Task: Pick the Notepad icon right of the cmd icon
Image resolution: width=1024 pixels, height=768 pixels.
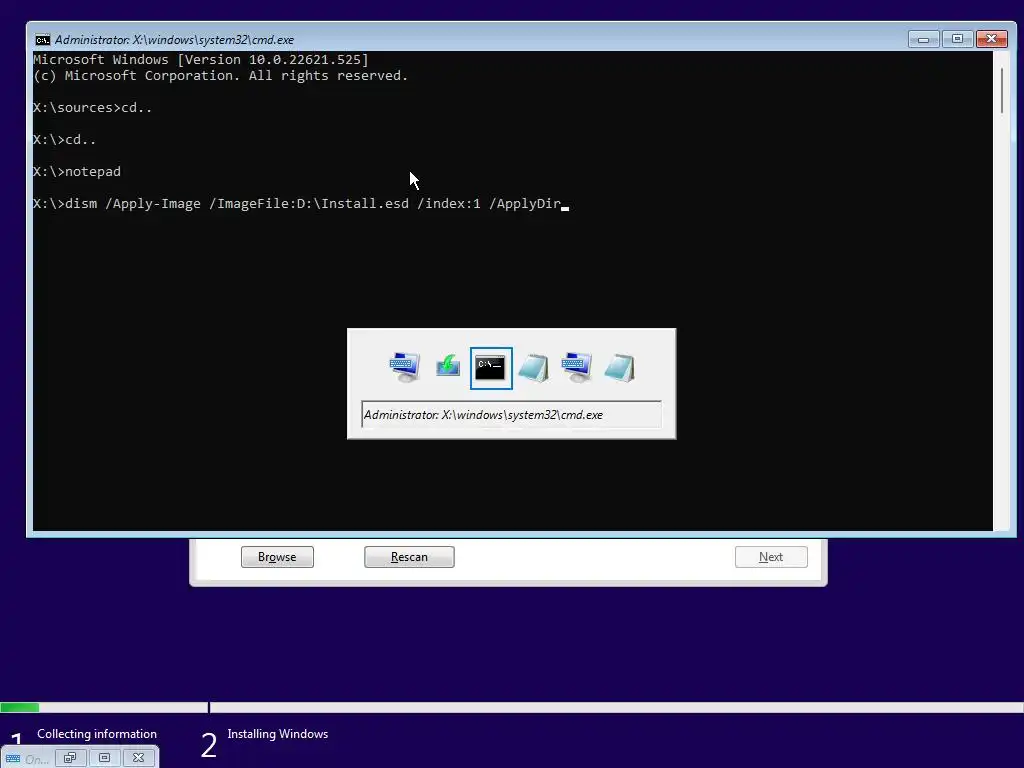Action: pyautogui.click(x=534, y=368)
